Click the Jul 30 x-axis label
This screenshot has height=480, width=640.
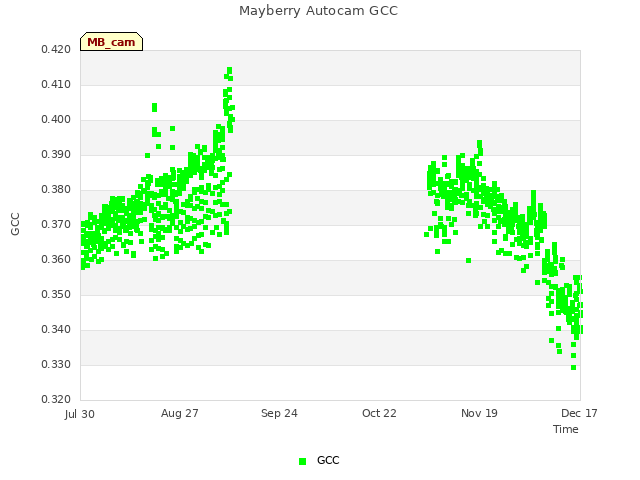(80, 414)
